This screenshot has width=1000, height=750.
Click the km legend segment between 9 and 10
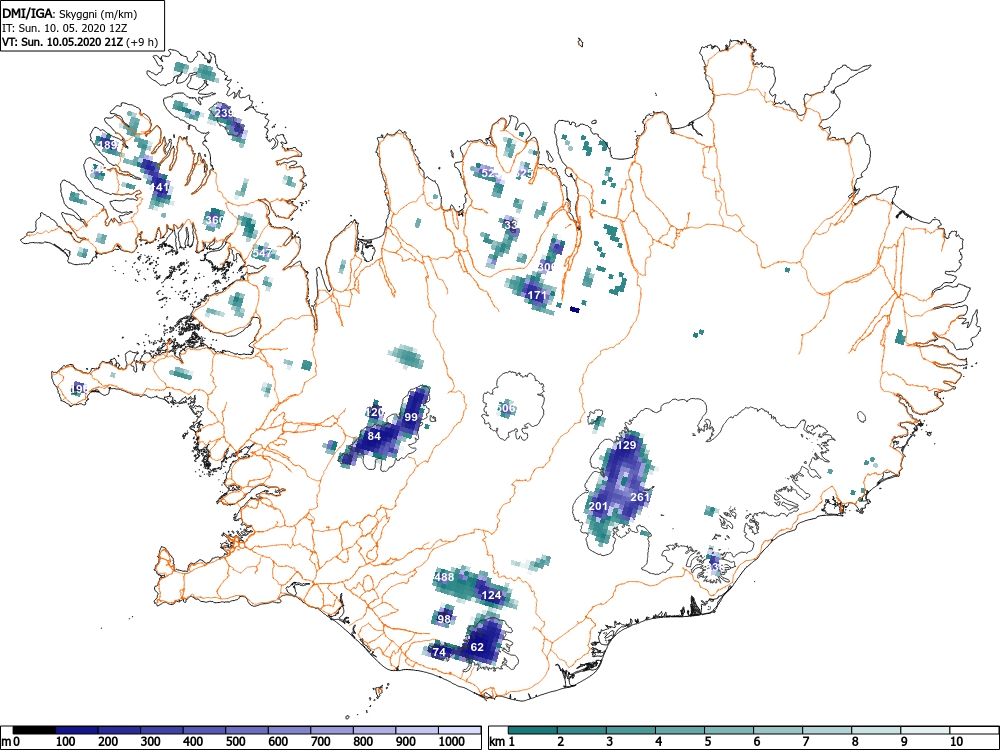tap(925, 730)
